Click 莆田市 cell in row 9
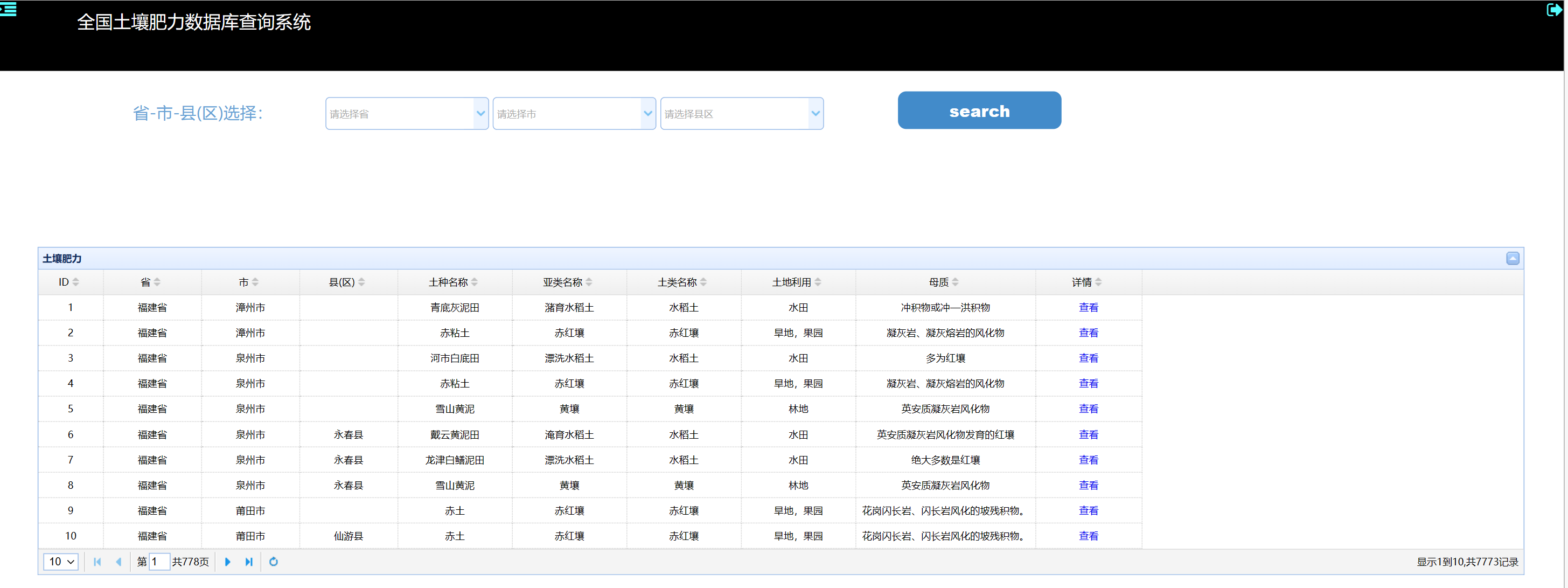Screen dimensions: 1568x588 [x=250, y=510]
